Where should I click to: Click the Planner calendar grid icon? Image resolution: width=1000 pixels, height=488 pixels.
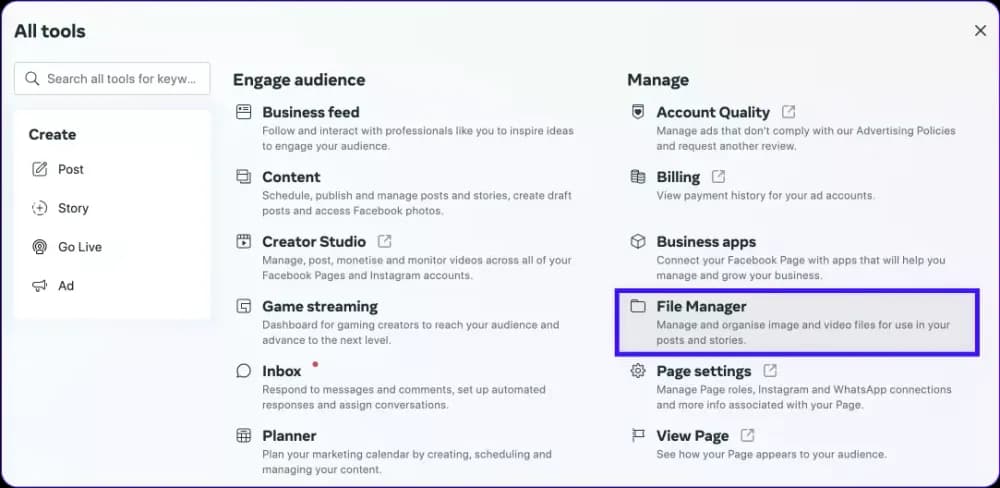[243, 436]
